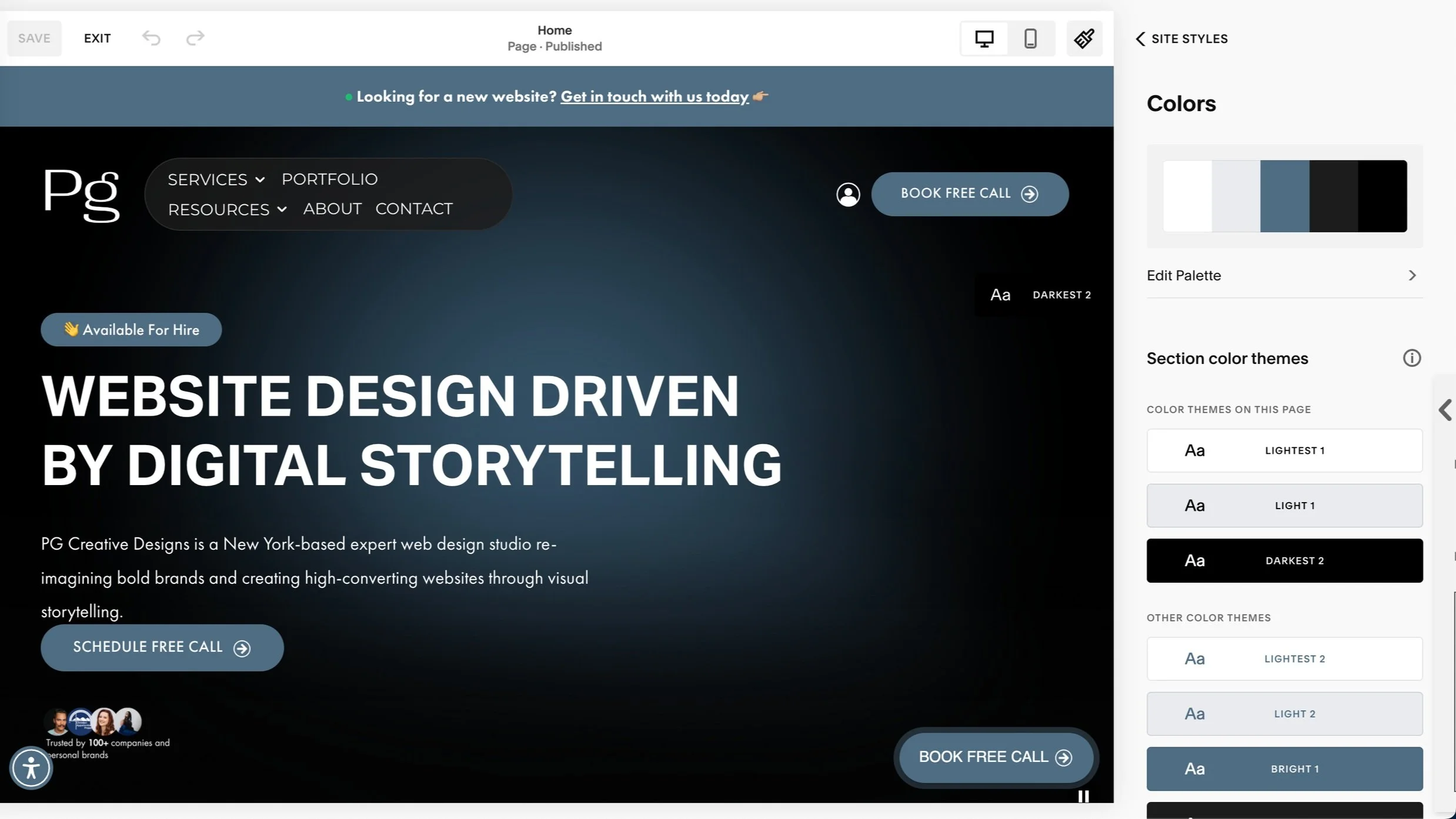Go back using Site Styles chevron
1456x819 pixels.
1140,39
